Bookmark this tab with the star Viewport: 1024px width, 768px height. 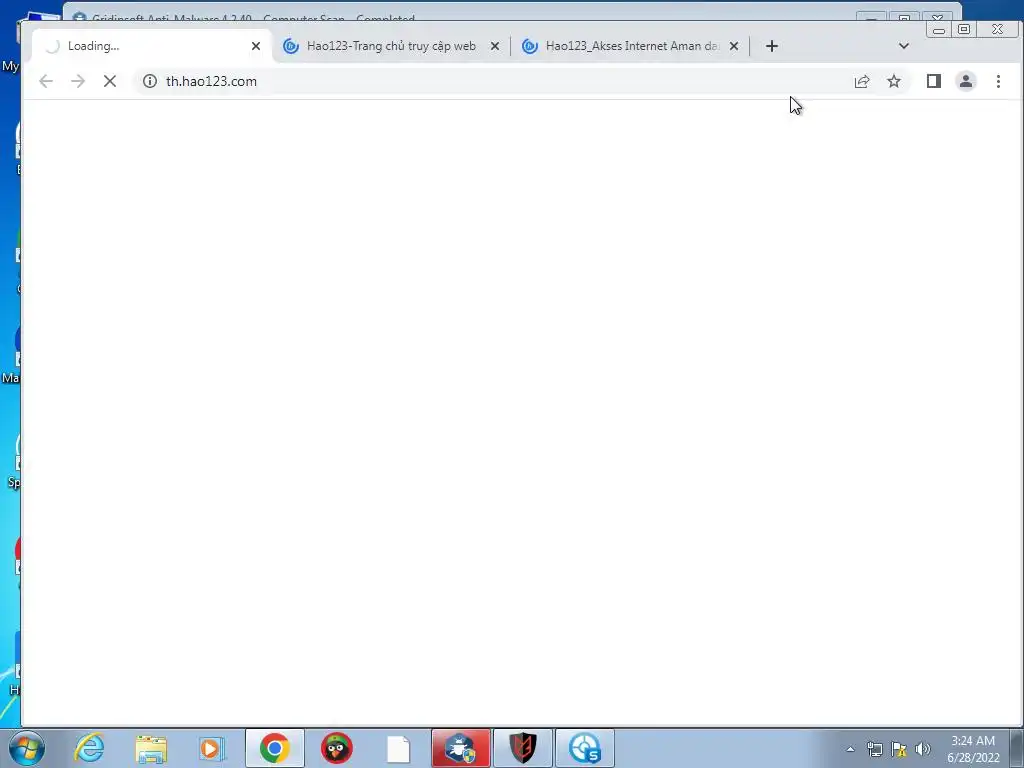coord(894,81)
